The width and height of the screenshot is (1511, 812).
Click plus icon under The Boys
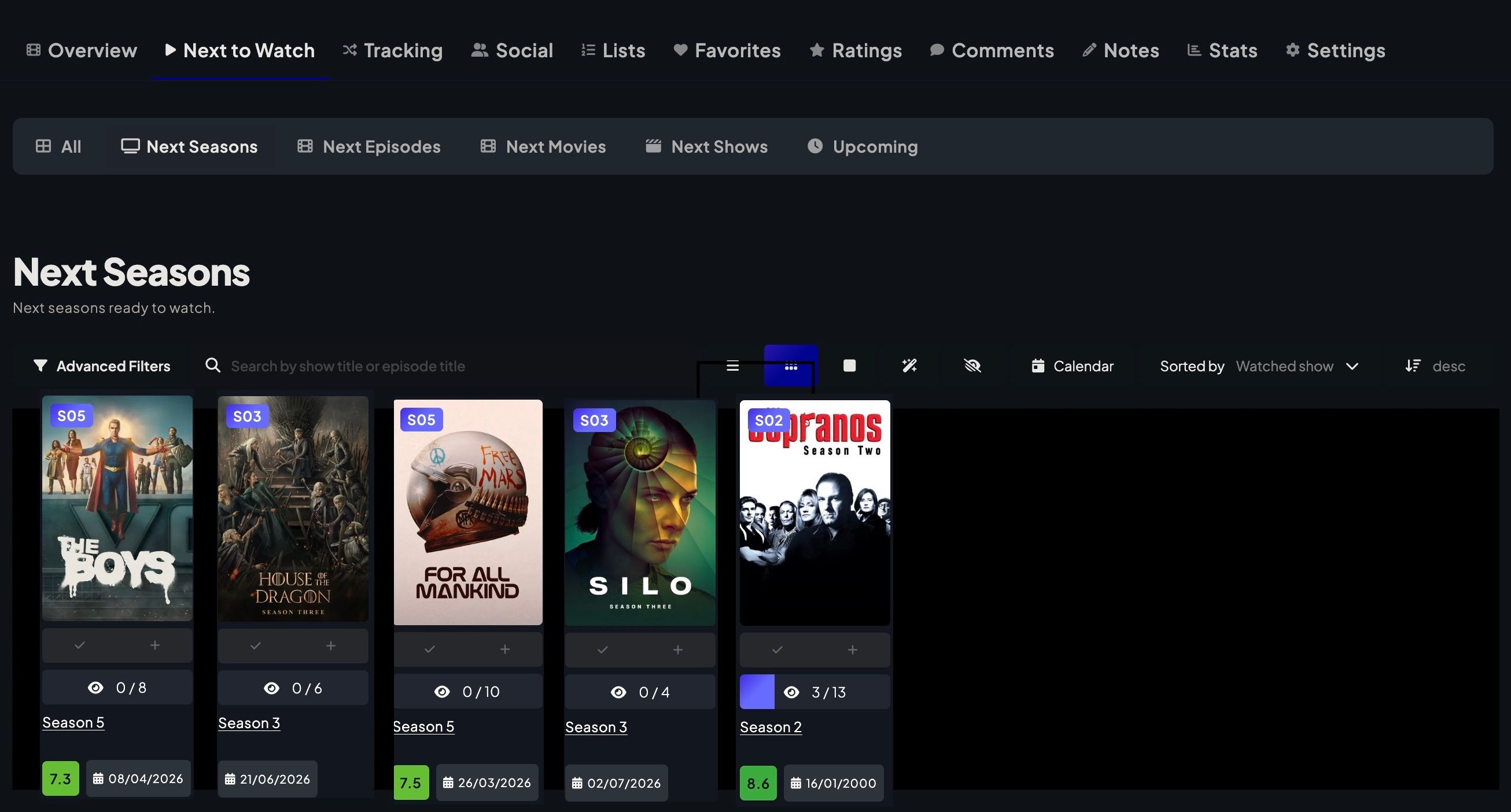click(155, 645)
